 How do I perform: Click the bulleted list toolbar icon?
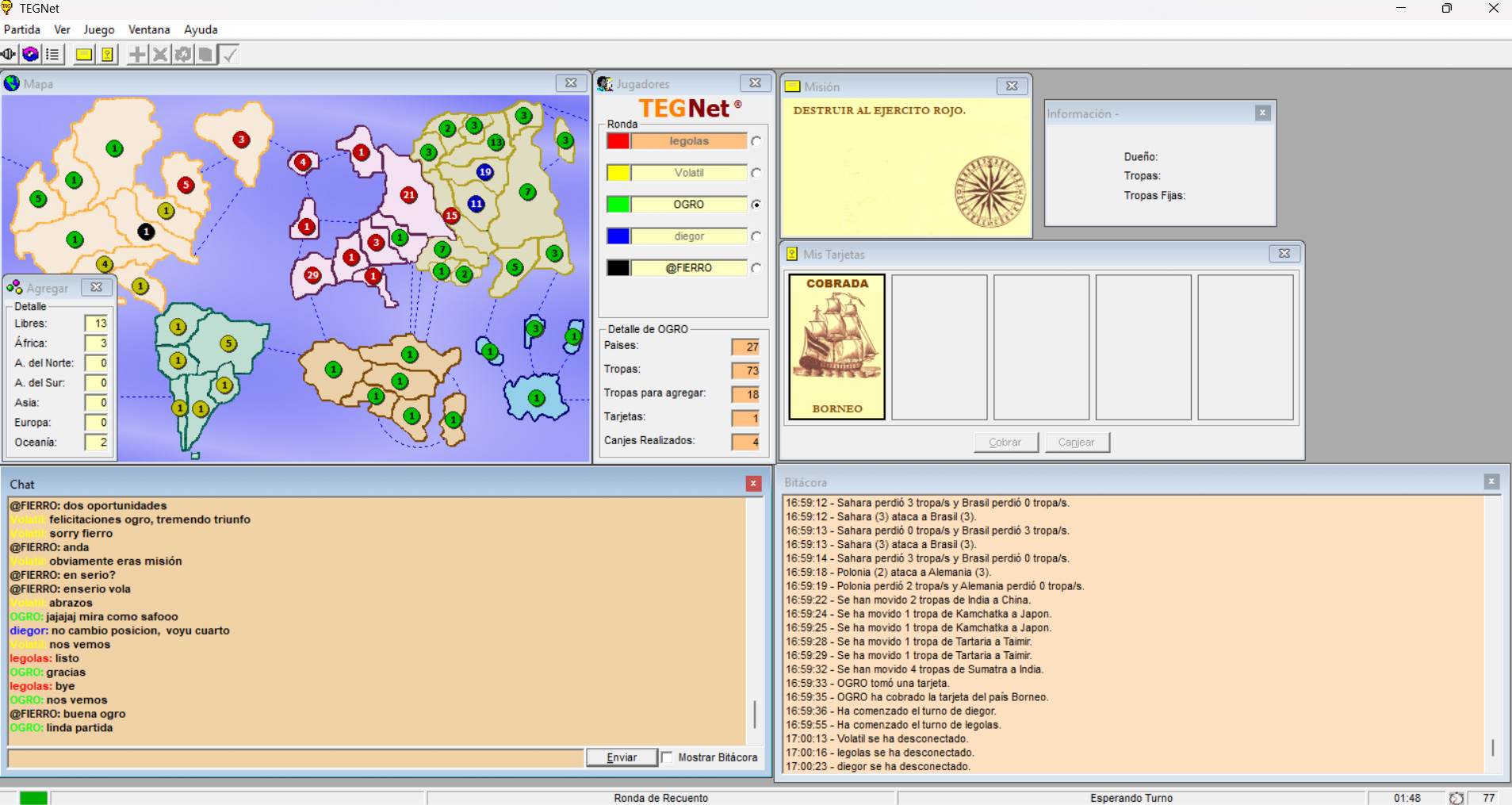point(52,55)
